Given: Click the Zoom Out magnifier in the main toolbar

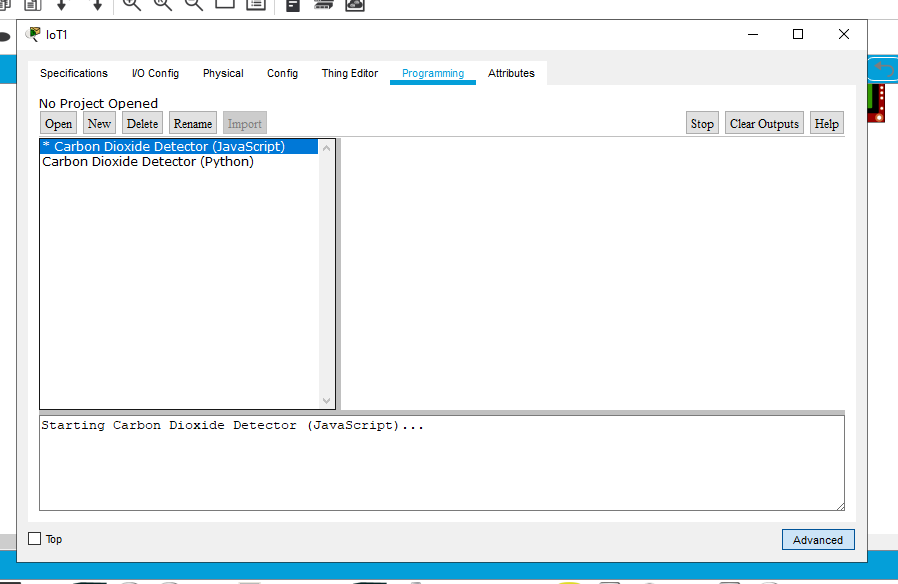Looking at the screenshot, I should [x=194, y=5].
